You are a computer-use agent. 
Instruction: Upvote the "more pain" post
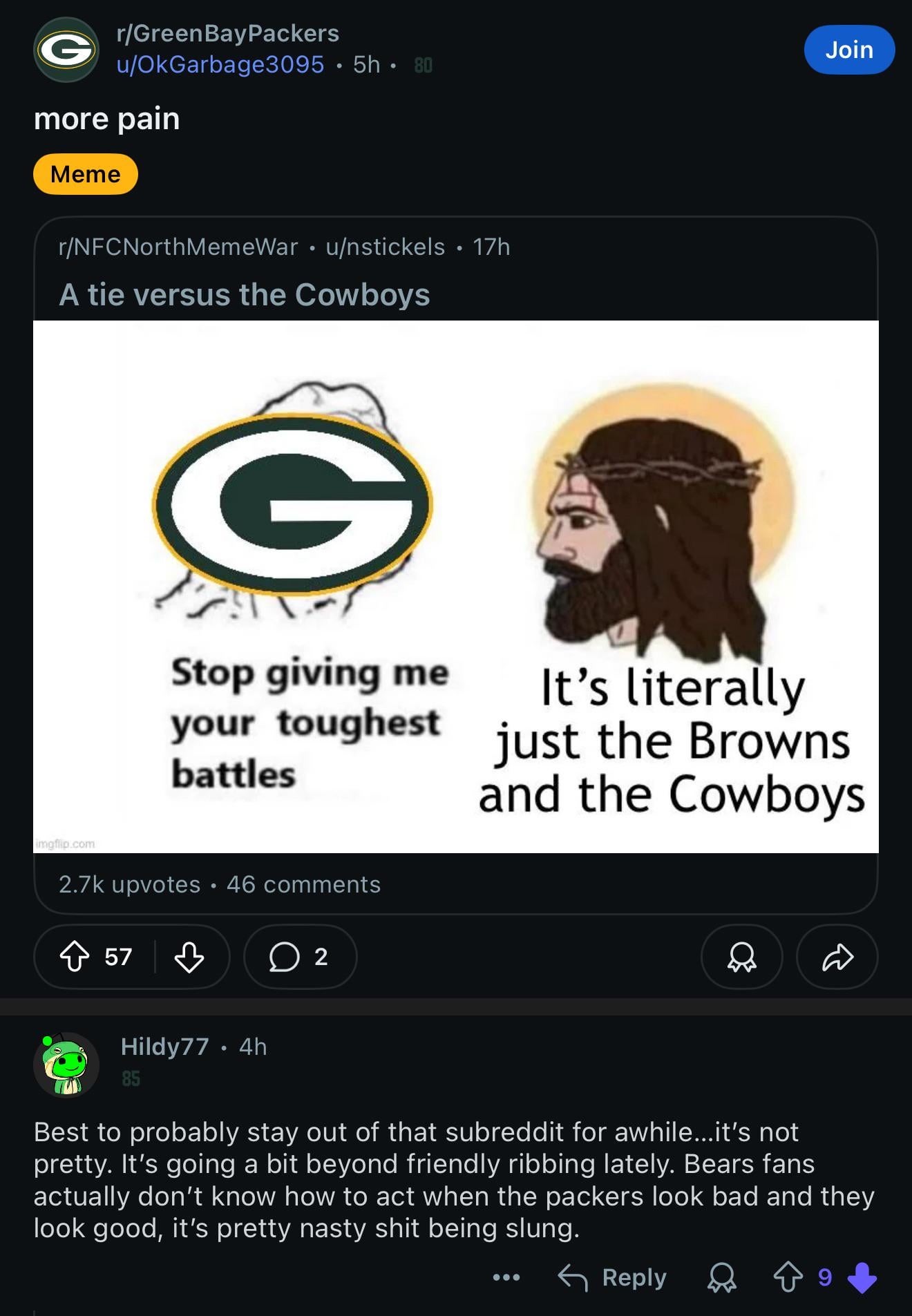pos(75,957)
